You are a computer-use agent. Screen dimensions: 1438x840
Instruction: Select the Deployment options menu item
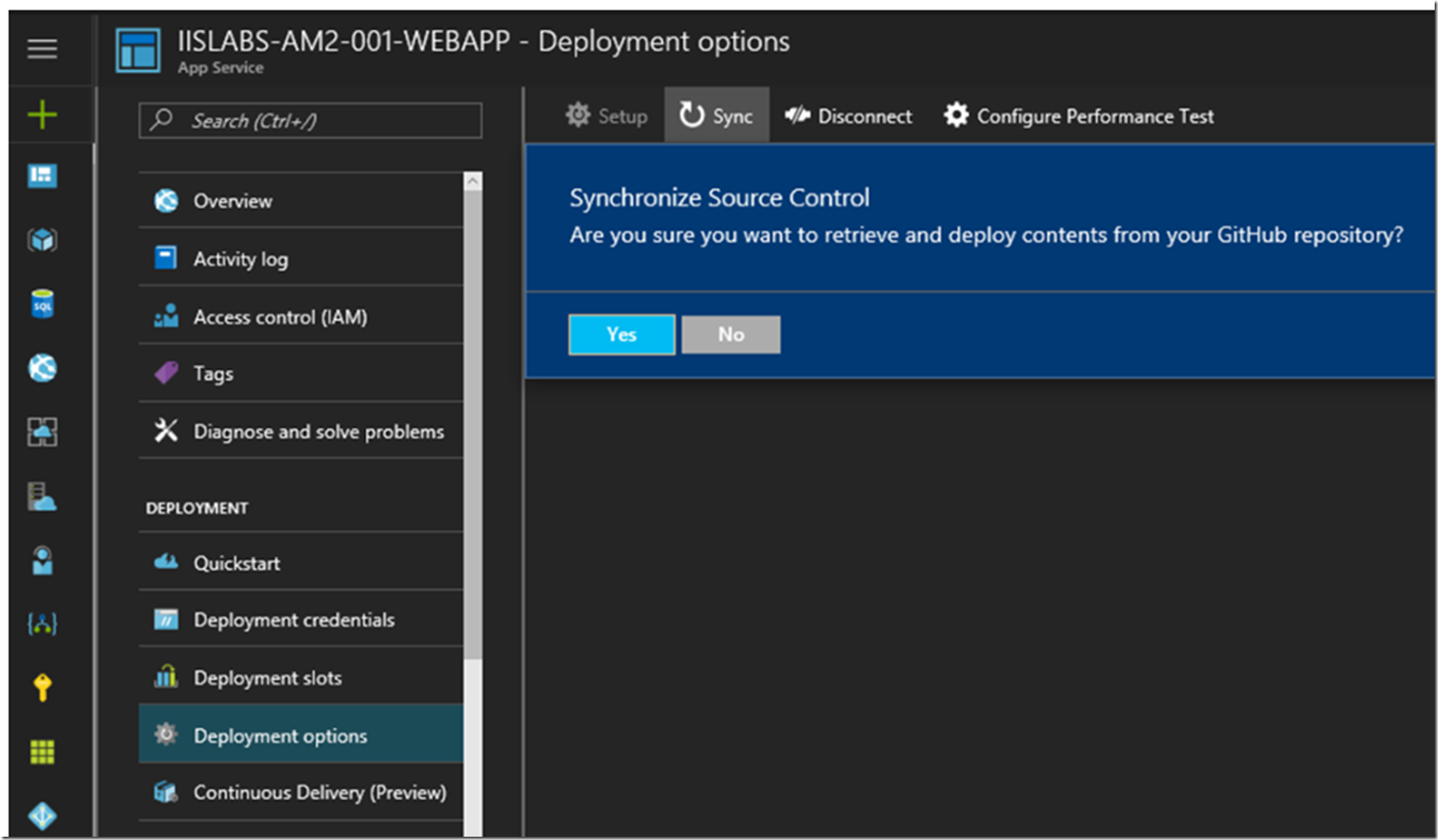(x=301, y=735)
